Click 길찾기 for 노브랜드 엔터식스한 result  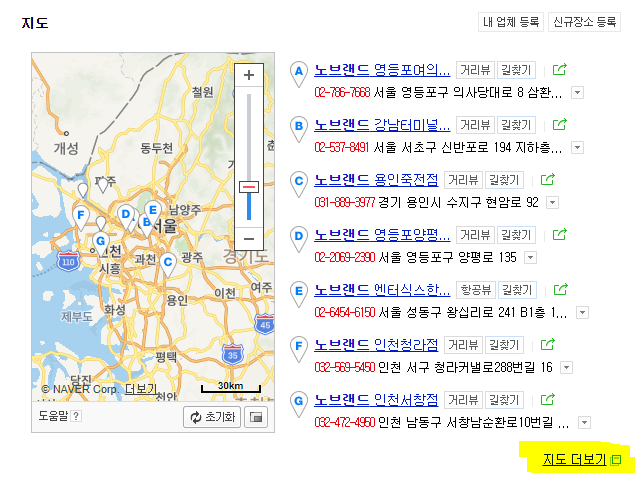point(517,290)
